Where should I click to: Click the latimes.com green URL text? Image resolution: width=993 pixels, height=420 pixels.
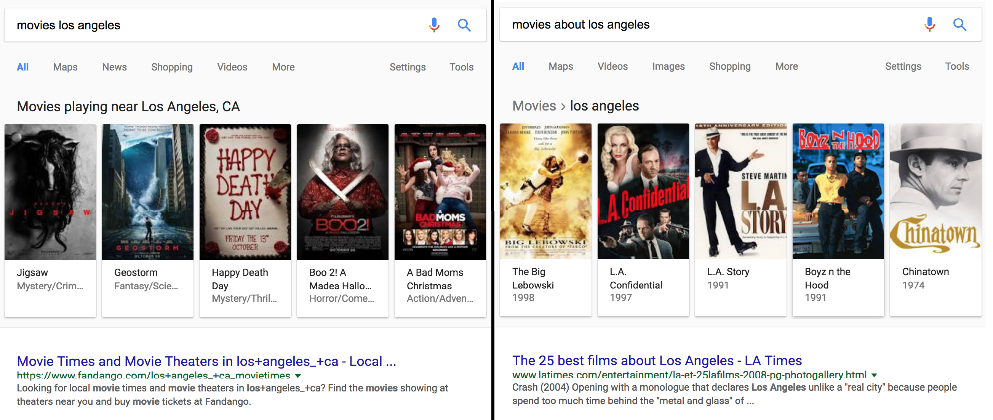tap(689, 375)
